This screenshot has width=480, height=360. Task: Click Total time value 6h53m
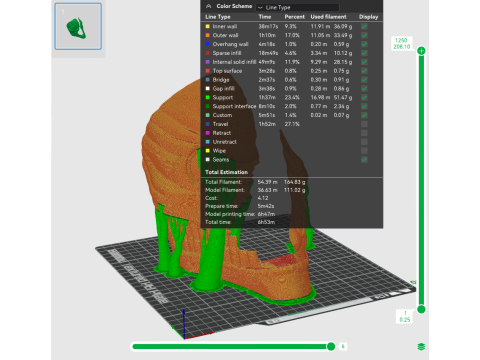(x=266, y=222)
